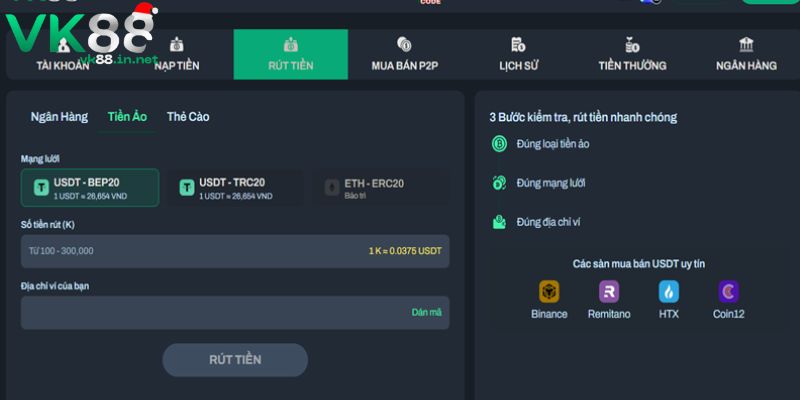800x400 pixels.
Task: Click the withdrawal amount input field
Action: tap(190, 251)
